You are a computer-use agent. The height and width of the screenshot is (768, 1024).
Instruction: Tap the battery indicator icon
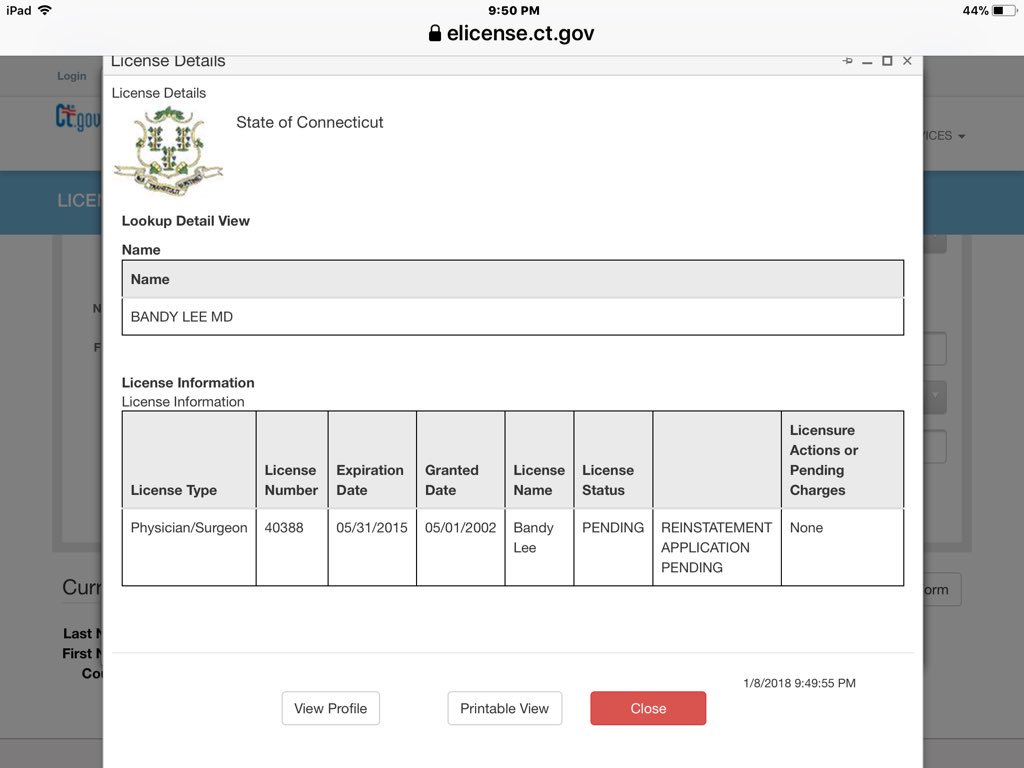point(1004,10)
